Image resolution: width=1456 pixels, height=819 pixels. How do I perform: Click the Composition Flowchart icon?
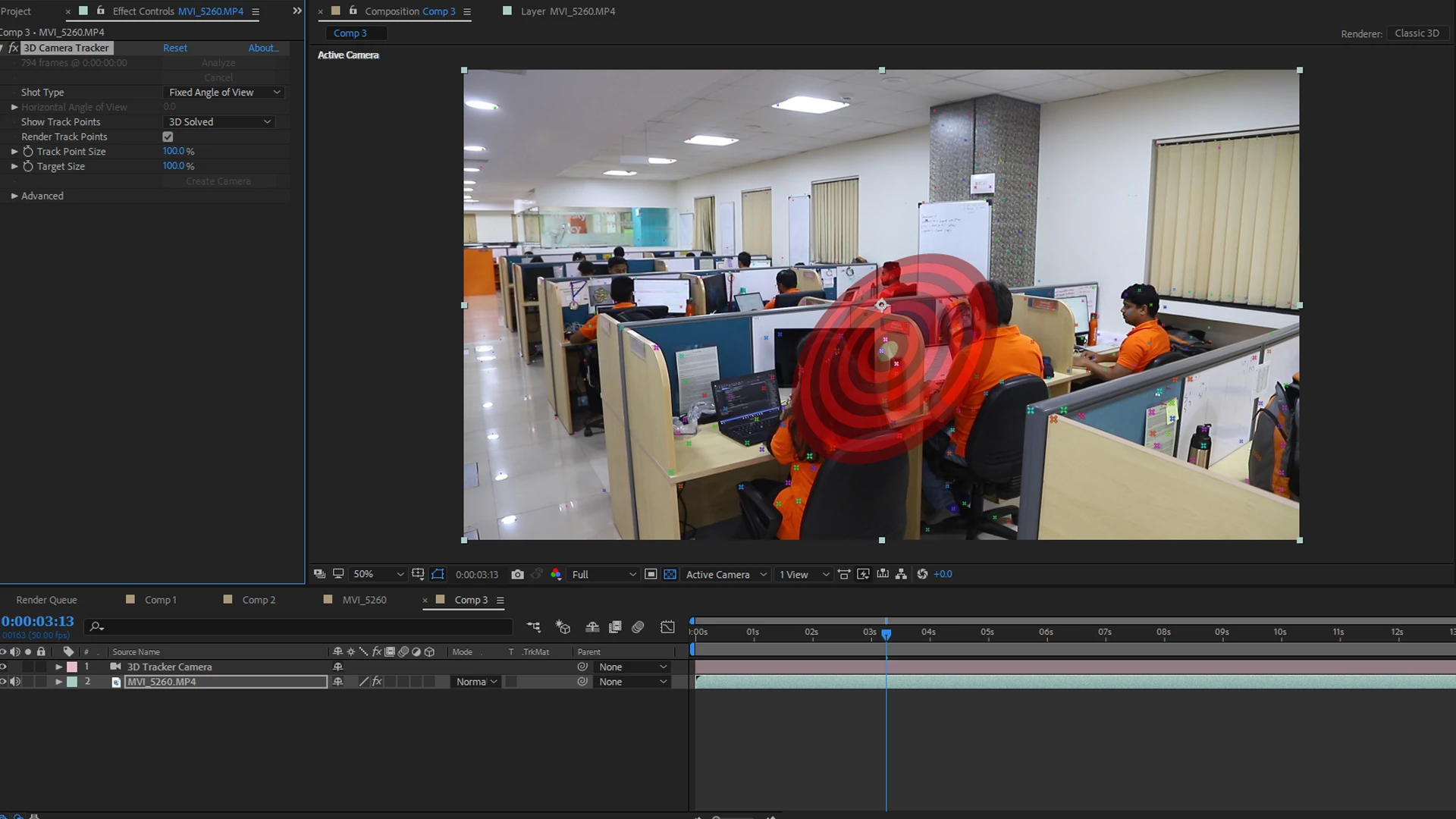(901, 575)
